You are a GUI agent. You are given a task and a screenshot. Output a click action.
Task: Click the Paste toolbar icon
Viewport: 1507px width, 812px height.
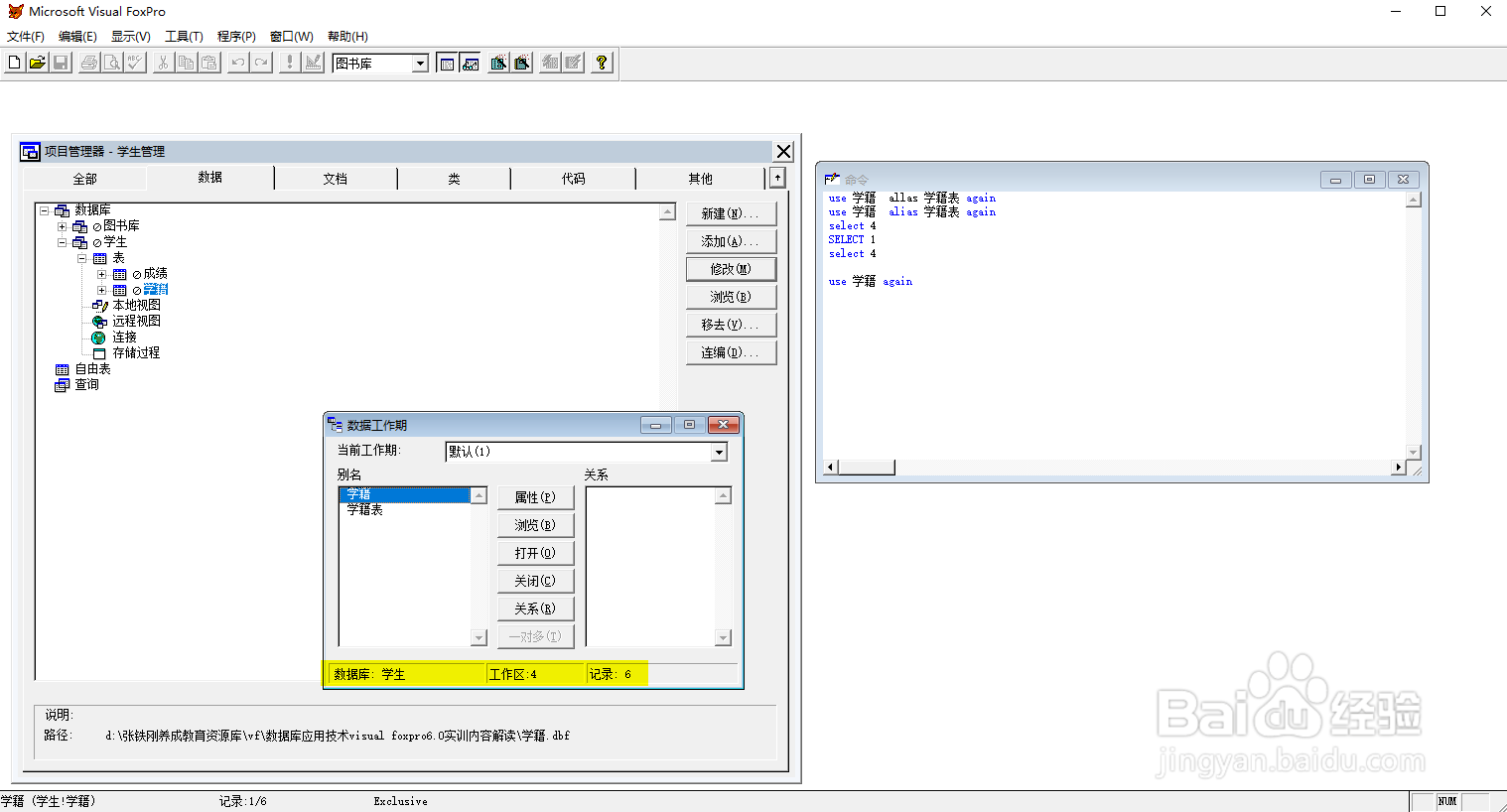(x=209, y=63)
